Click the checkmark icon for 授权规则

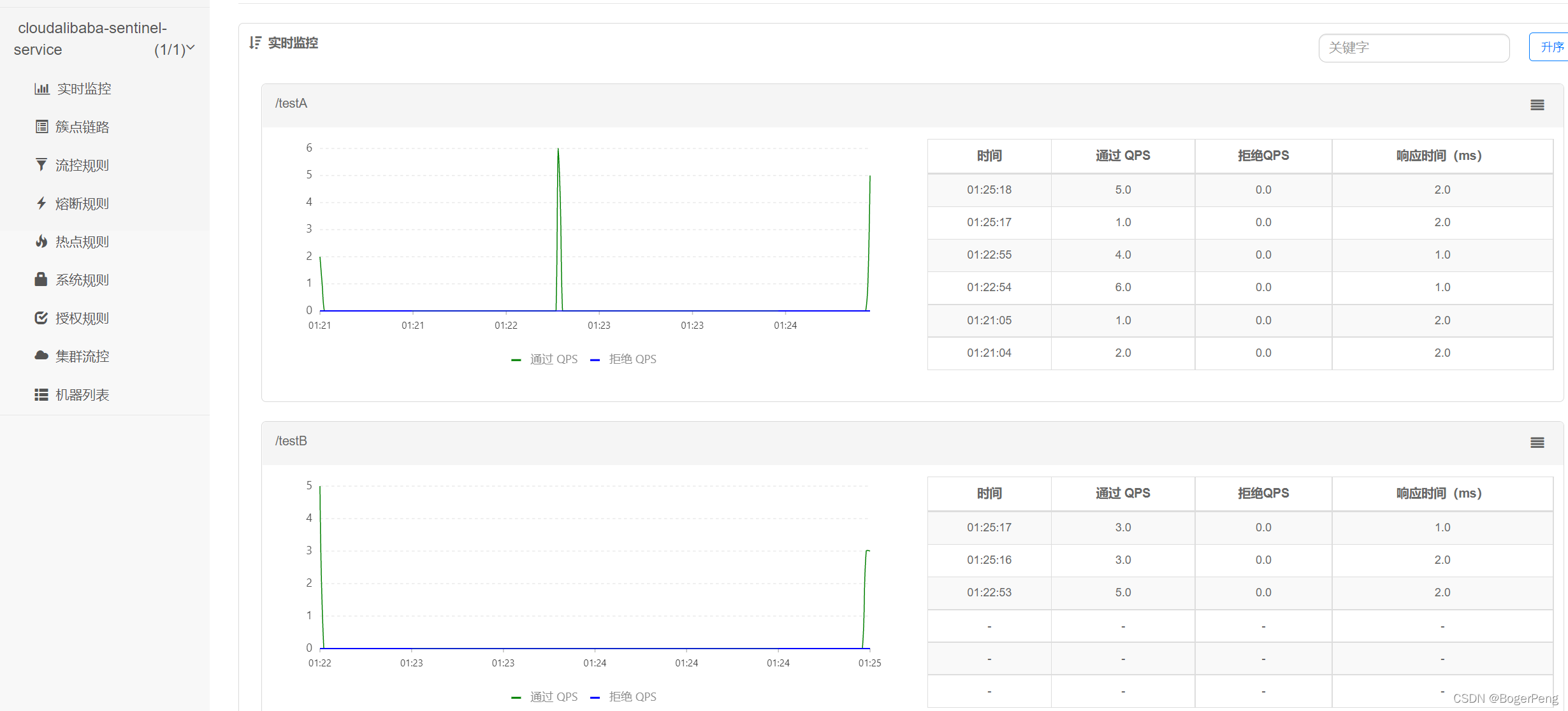(41, 318)
